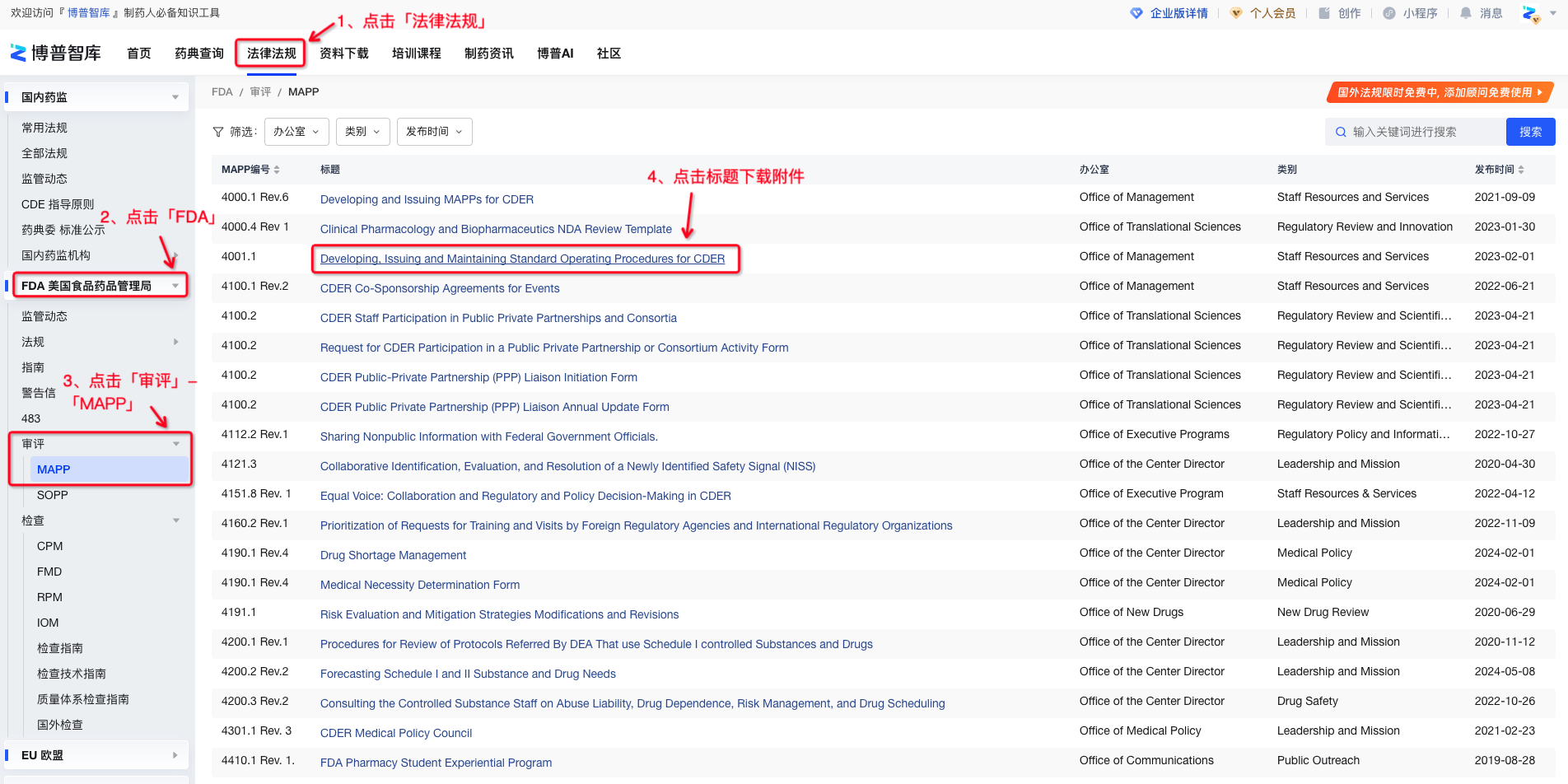This screenshot has width=1568, height=784.
Task: Click the 个人会员 badge icon
Action: coord(1236,13)
